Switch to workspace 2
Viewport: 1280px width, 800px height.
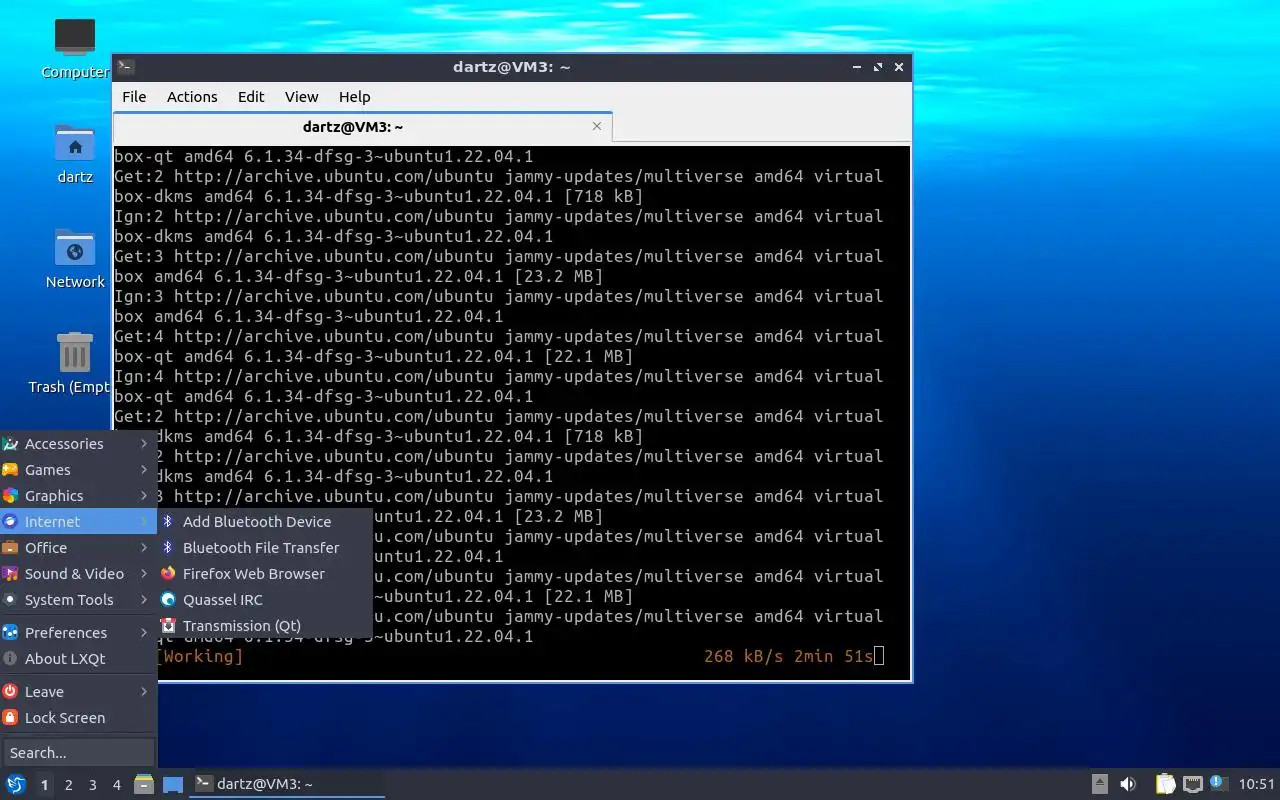pyautogui.click(x=68, y=785)
